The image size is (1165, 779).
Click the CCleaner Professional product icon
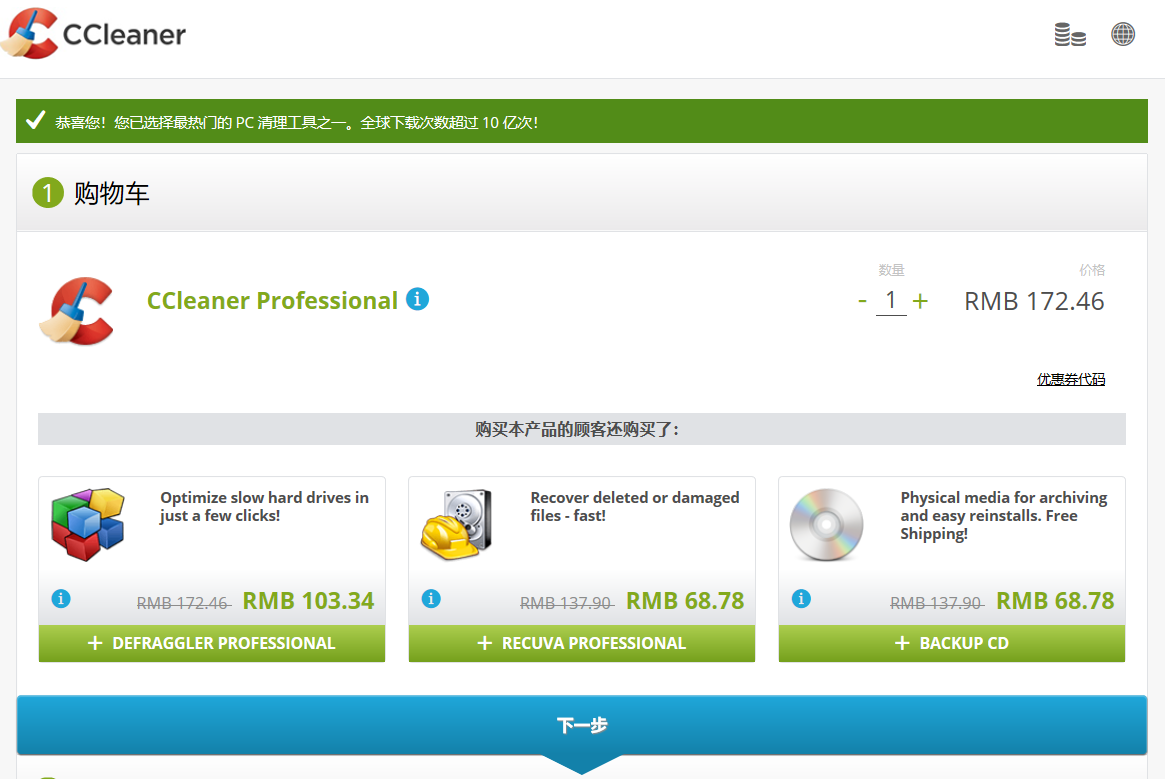tap(77, 311)
